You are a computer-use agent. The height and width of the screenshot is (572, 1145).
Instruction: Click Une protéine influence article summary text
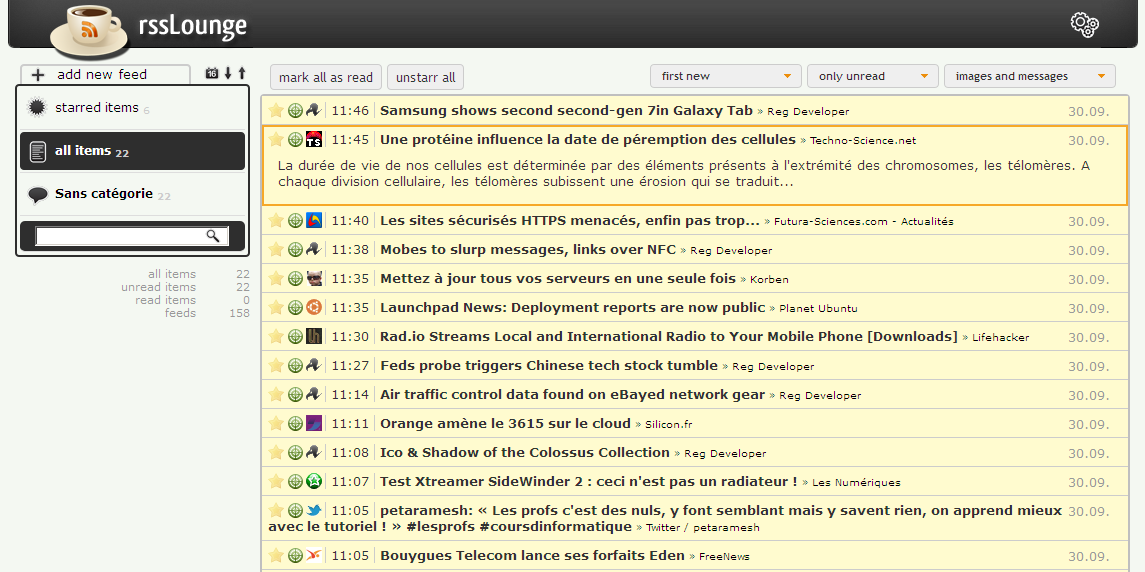[683, 173]
